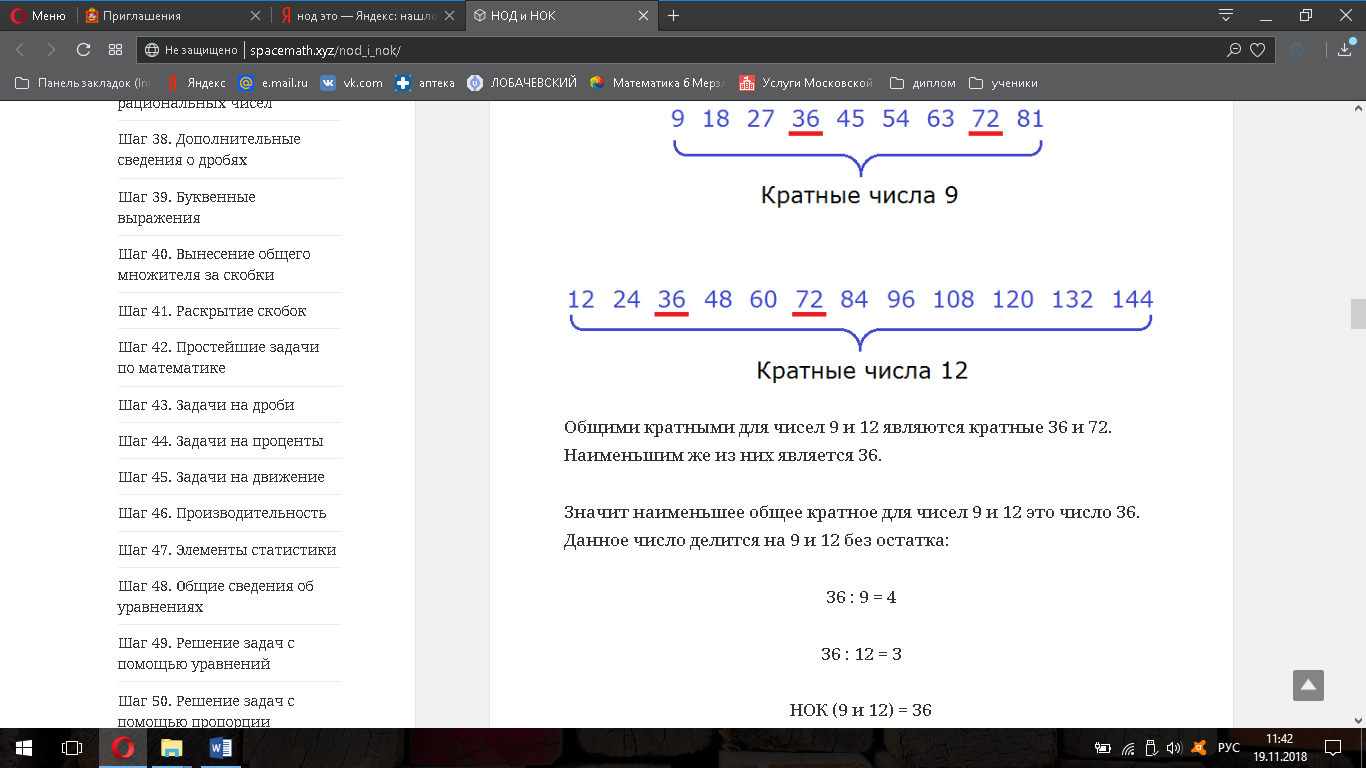Open the Action Center notifications icon
This screenshot has height=768, width=1366.
click(1332, 747)
